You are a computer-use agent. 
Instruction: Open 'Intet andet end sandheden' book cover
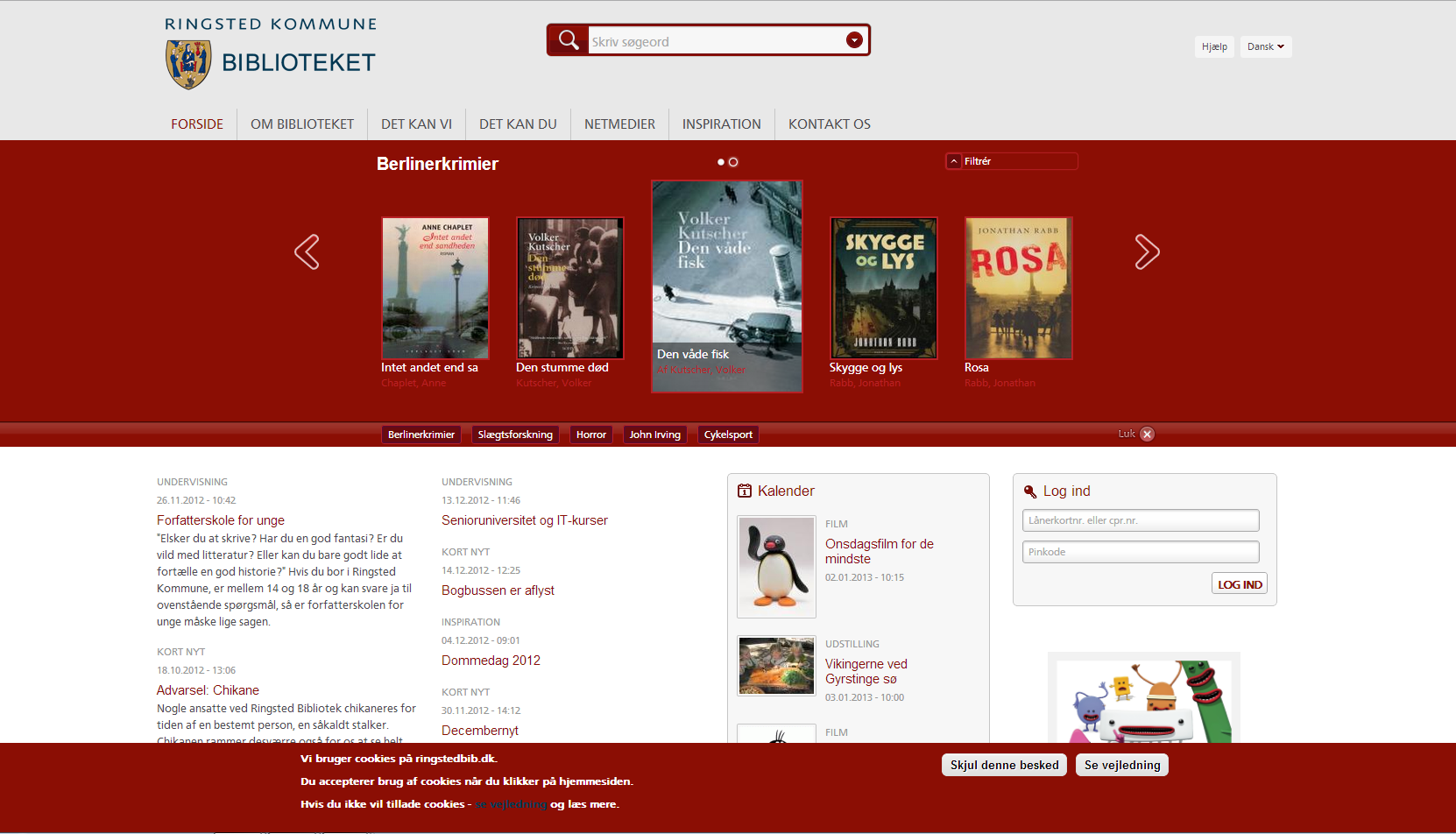[435, 288]
